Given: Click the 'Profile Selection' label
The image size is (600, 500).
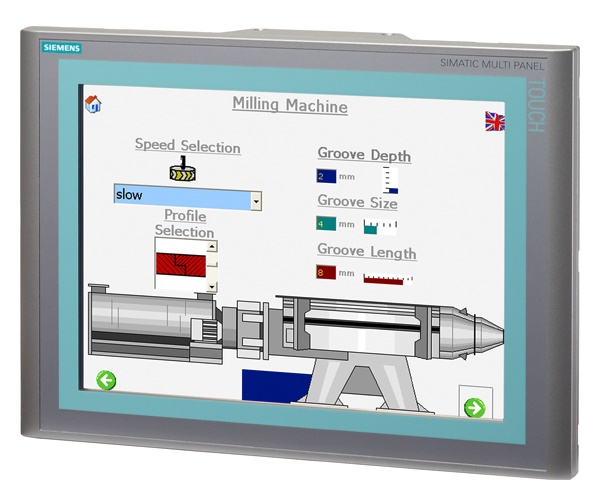Looking at the screenshot, I should click(x=185, y=223).
